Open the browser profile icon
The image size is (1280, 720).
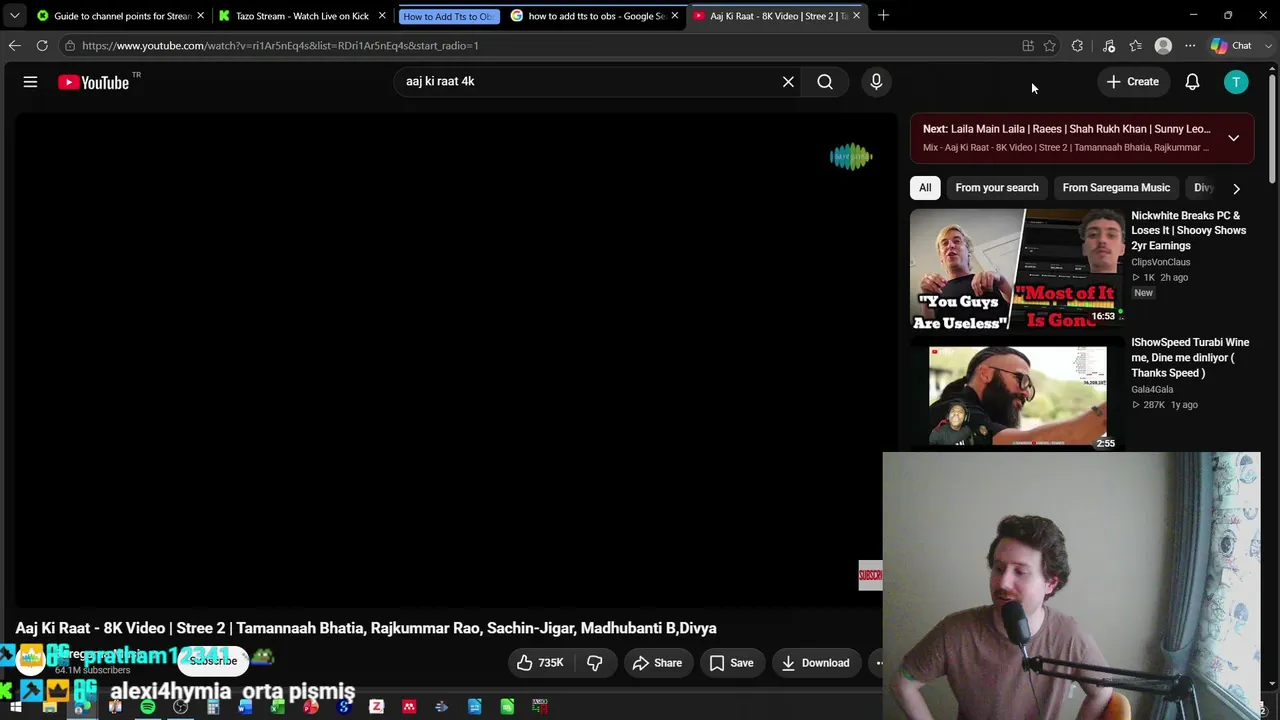point(1163,46)
